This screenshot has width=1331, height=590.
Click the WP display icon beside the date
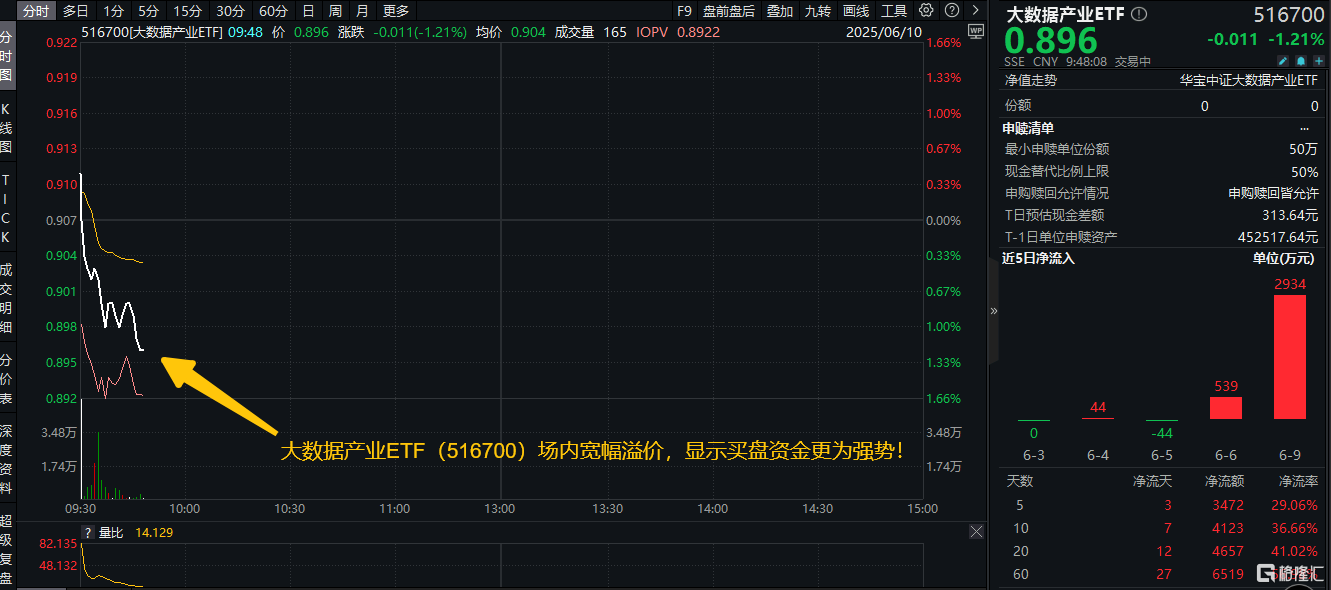pyautogui.click(x=976, y=32)
